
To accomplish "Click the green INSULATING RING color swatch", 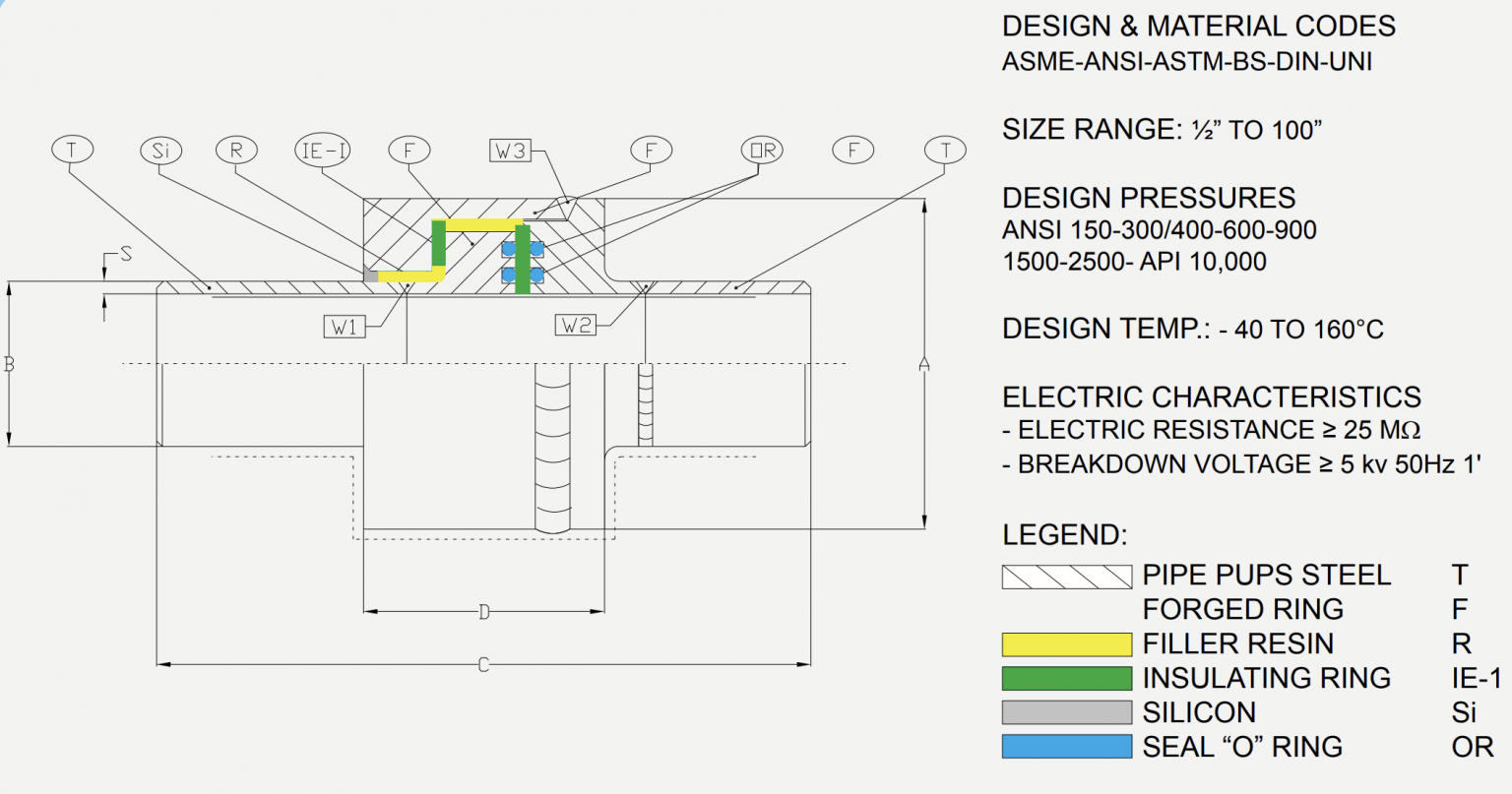I will (x=1066, y=678).
